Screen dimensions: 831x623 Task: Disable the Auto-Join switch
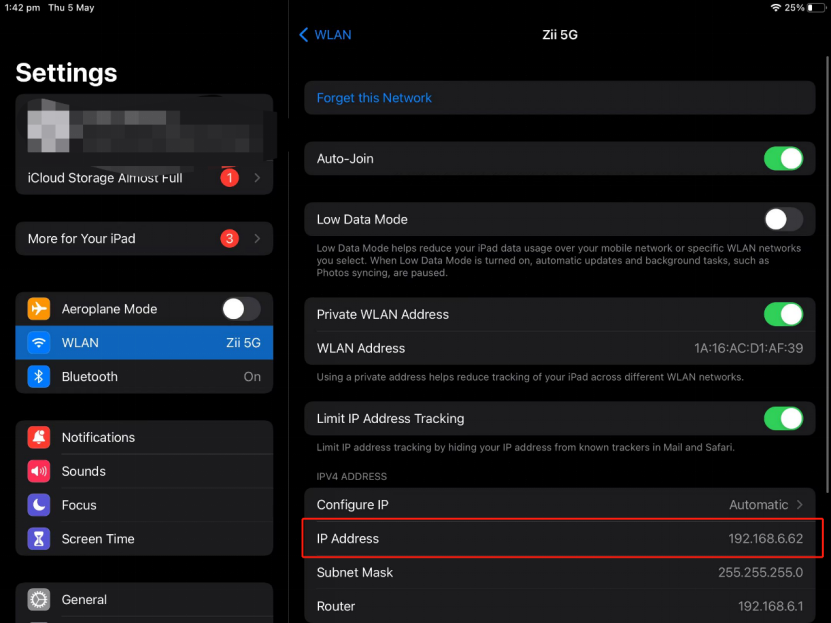pyautogui.click(x=783, y=159)
